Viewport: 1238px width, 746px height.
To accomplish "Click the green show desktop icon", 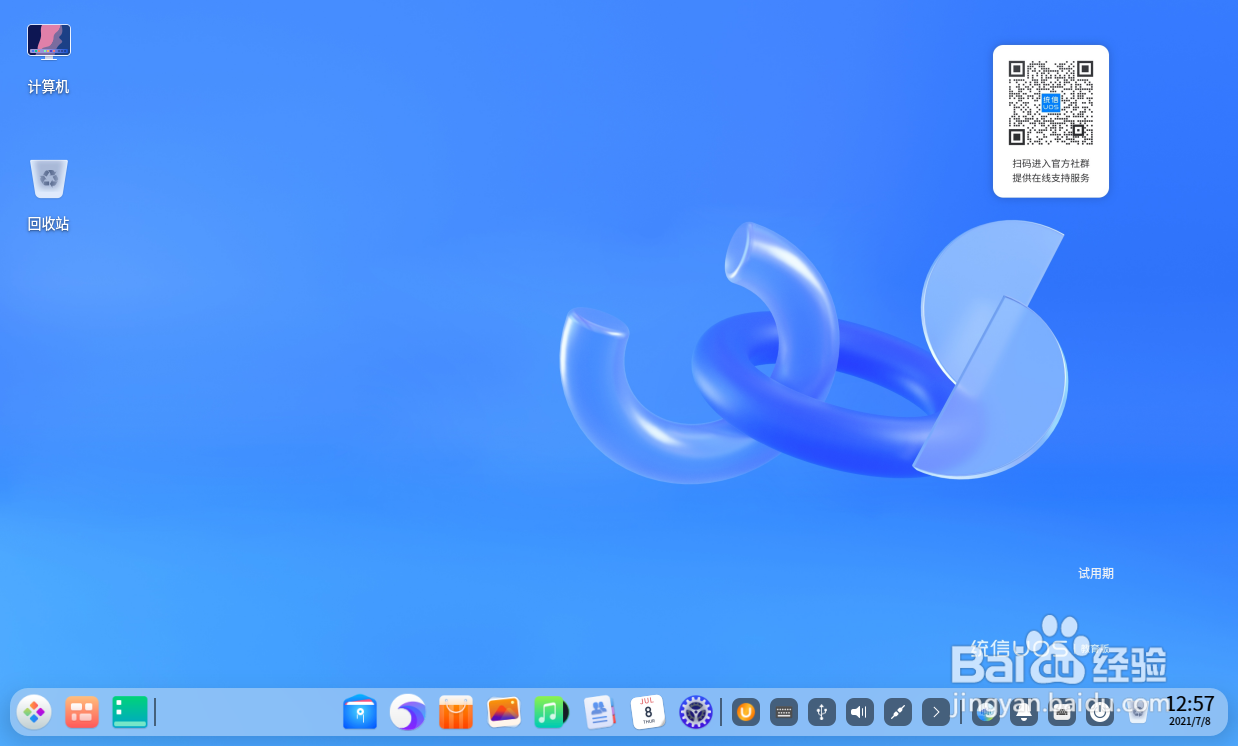I will coord(130,712).
